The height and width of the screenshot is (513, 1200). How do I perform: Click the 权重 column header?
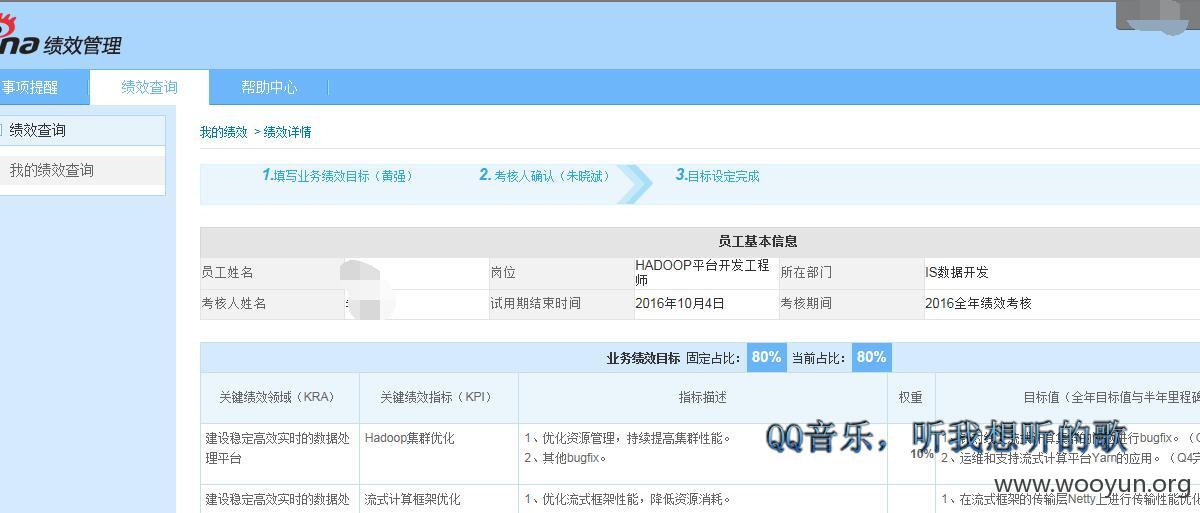[x=910, y=397]
